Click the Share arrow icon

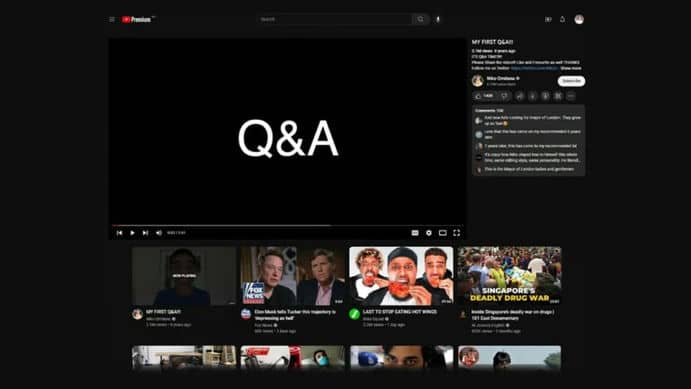[520, 96]
